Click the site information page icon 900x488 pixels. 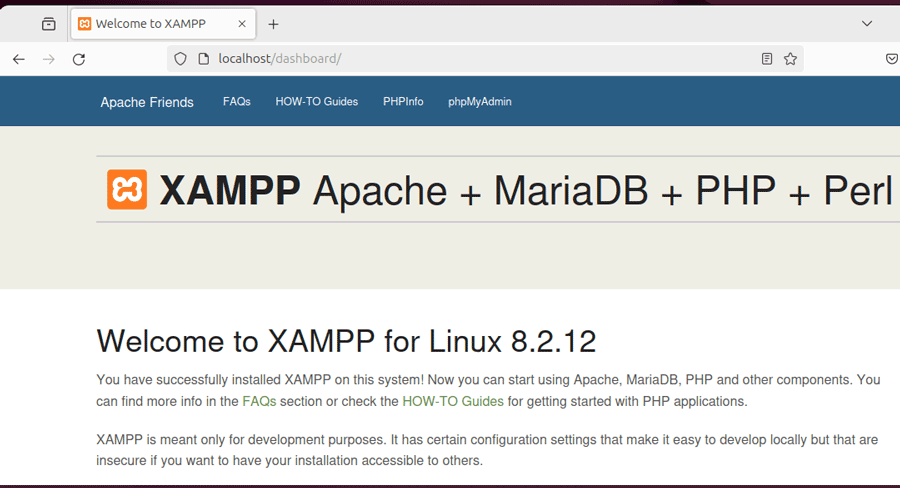[x=203, y=59]
